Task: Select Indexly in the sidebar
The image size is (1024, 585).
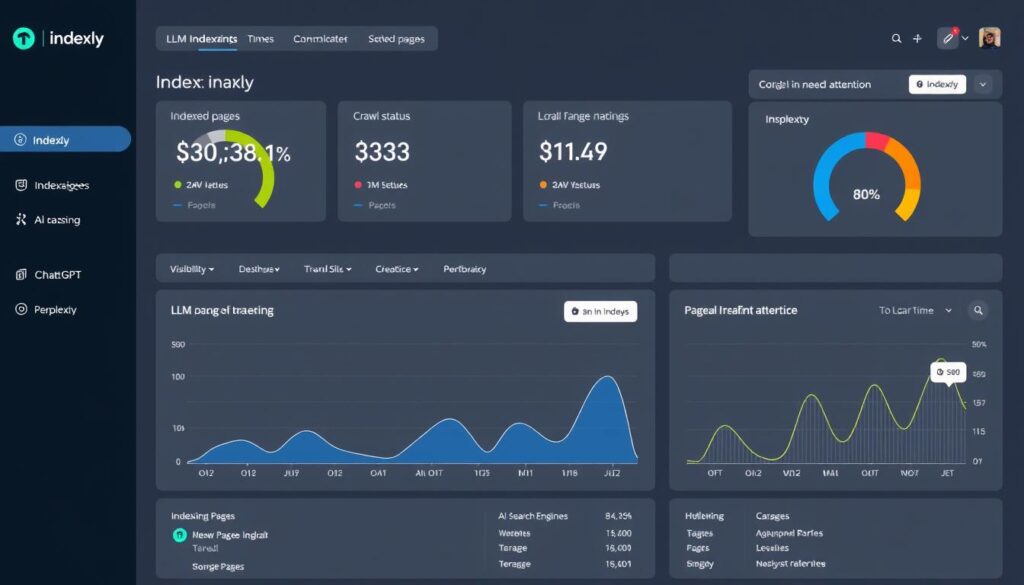Action: point(65,139)
